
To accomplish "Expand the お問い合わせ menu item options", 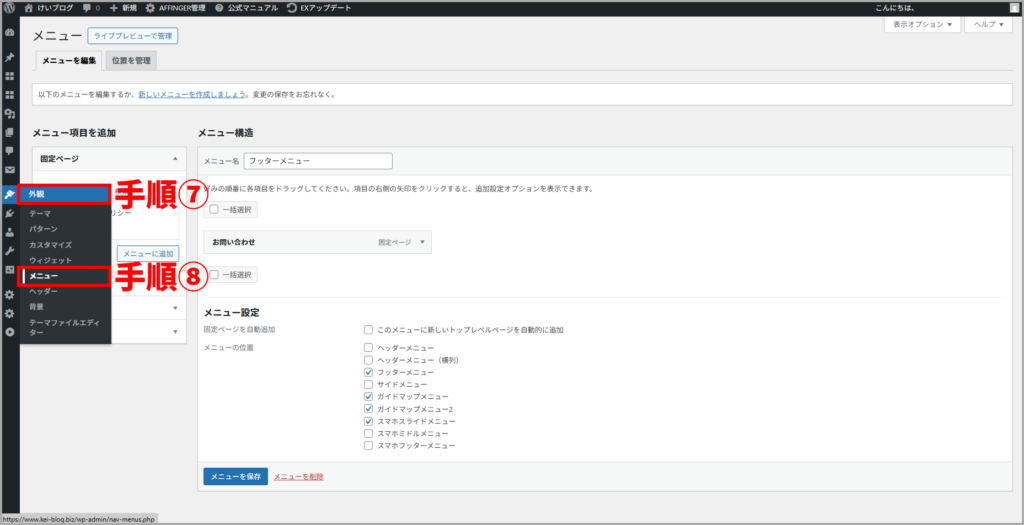I will pos(423,242).
